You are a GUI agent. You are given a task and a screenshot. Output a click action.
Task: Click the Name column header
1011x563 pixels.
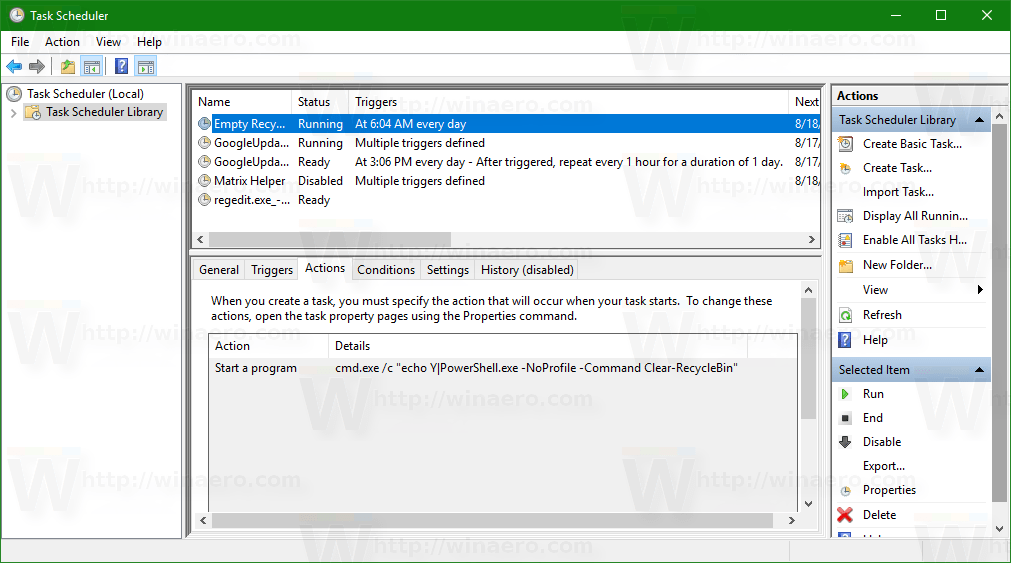point(242,102)
